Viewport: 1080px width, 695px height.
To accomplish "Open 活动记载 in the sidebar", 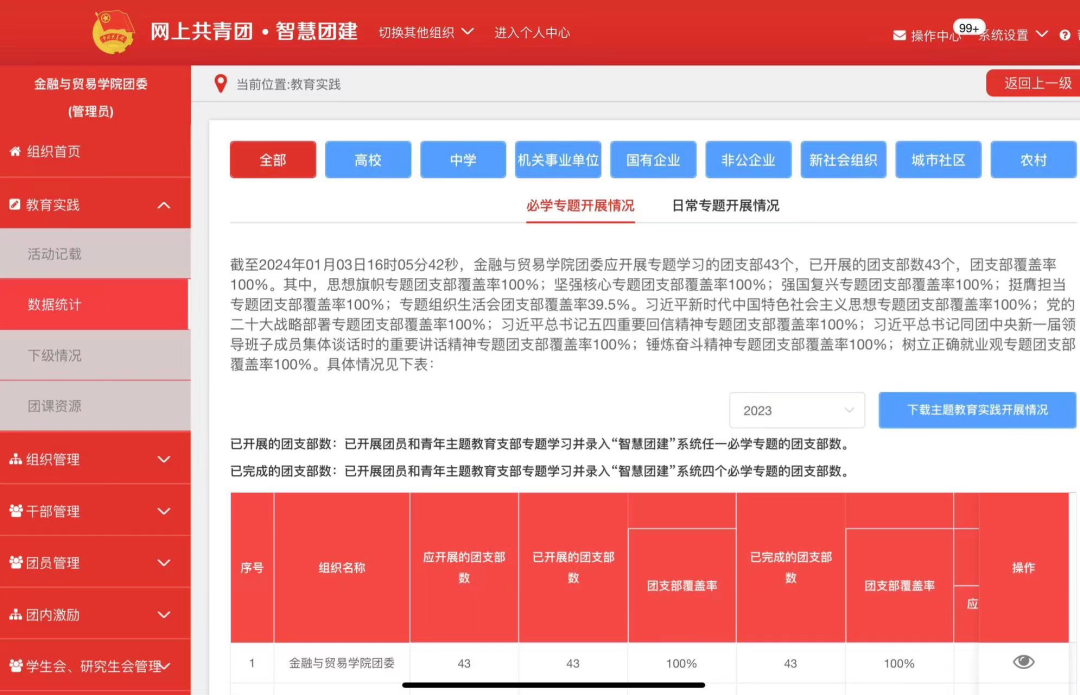I will coord(55,254).
